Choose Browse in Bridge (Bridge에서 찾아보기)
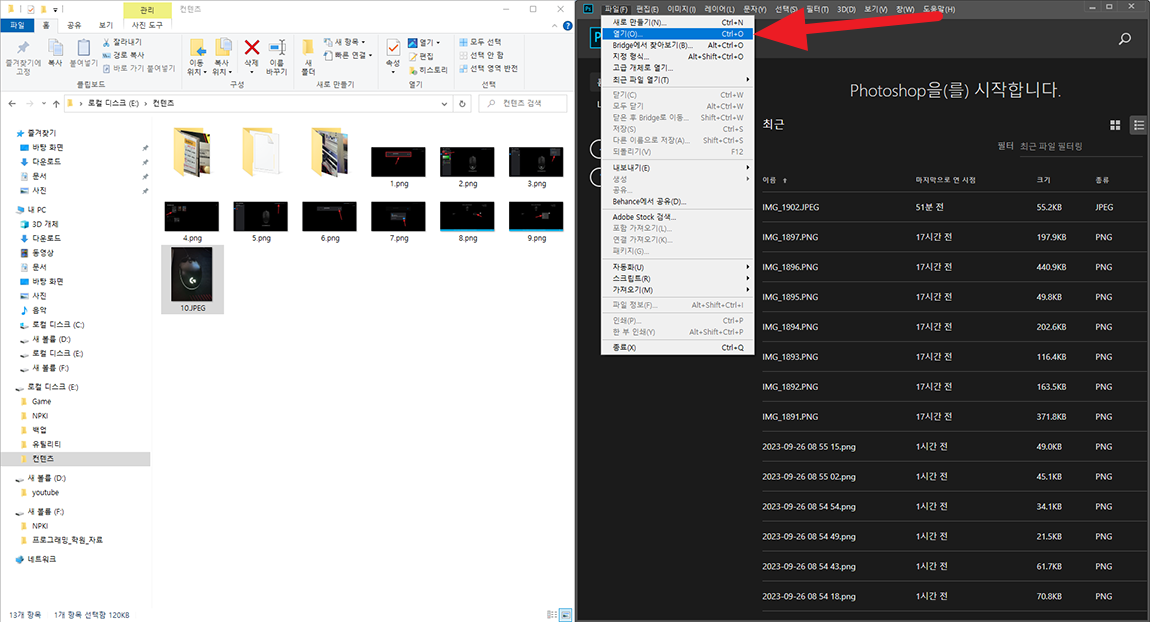1150x622 pixels. click(x=677, y=45)
